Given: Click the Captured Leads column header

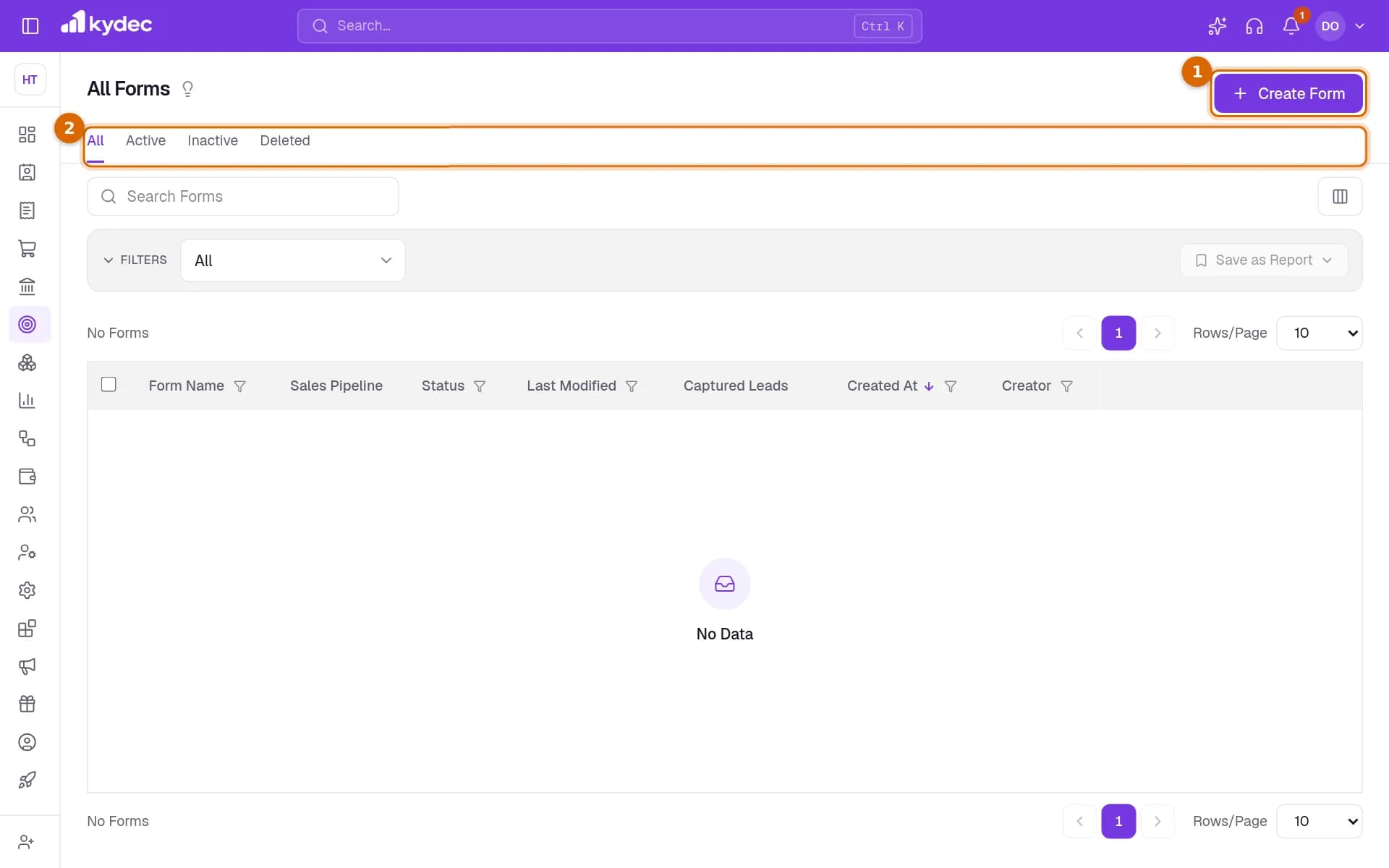Looking at the screenshot, I should coord(736,386).
